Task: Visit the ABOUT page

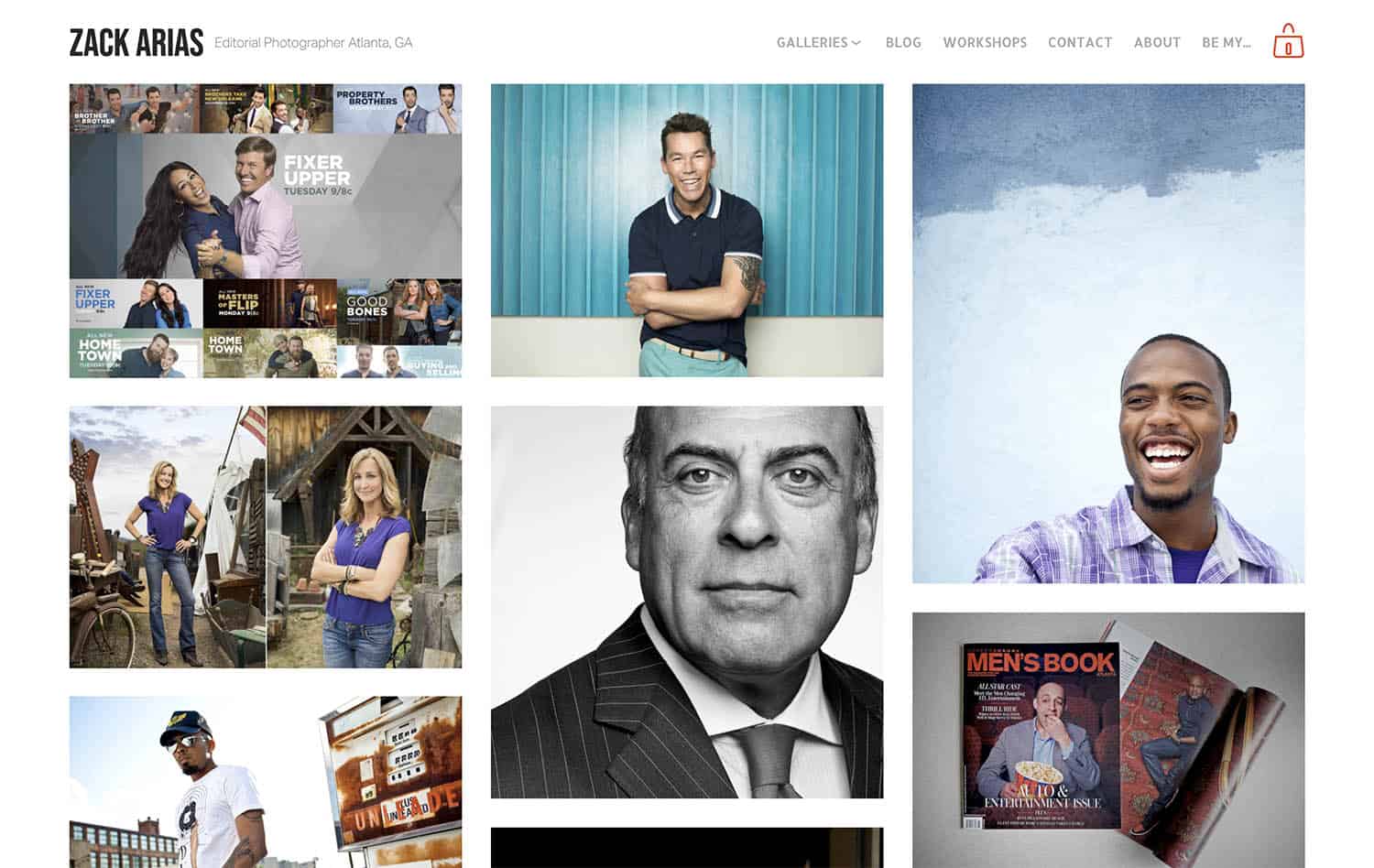Action: 1157,42
